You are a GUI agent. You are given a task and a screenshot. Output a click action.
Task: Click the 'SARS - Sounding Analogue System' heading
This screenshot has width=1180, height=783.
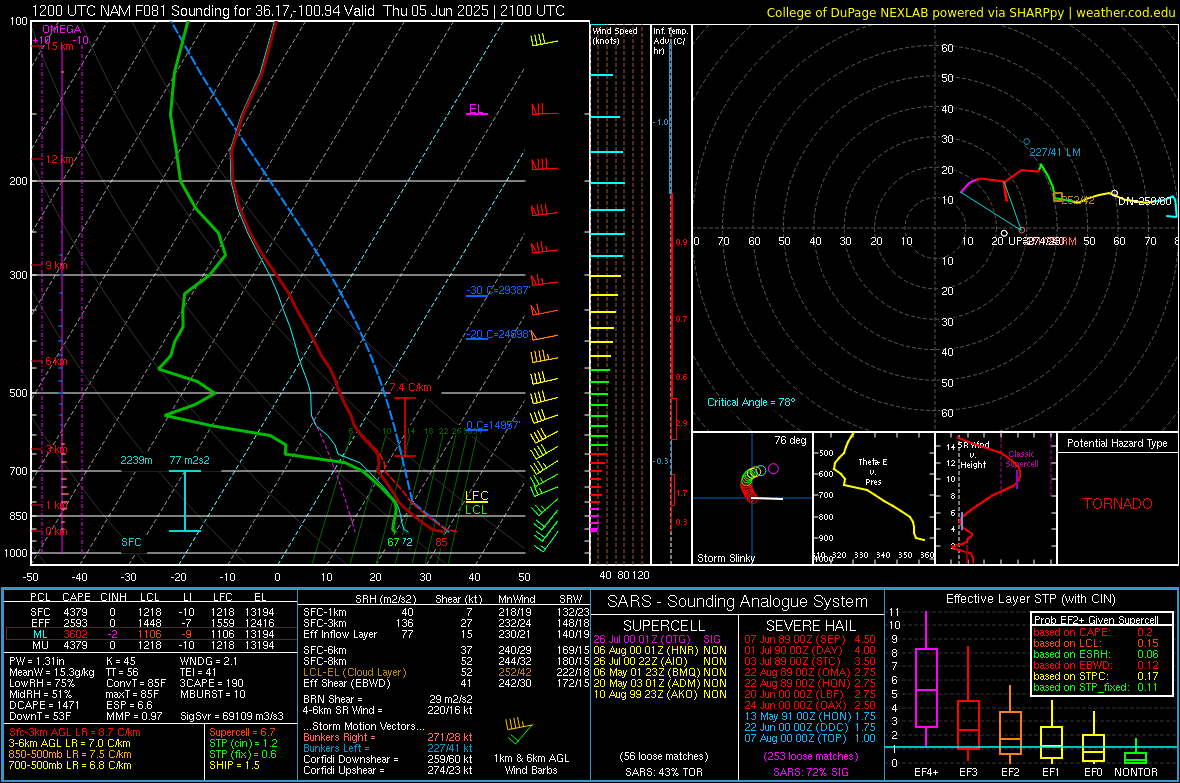738,602
